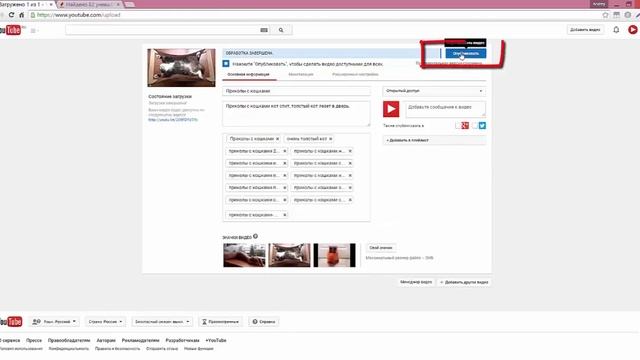The height and width of the screenshot is (360, 640).
Task: Open 'Безопасный режим: выкл.' dropdown
Action: tap(162, 322)
